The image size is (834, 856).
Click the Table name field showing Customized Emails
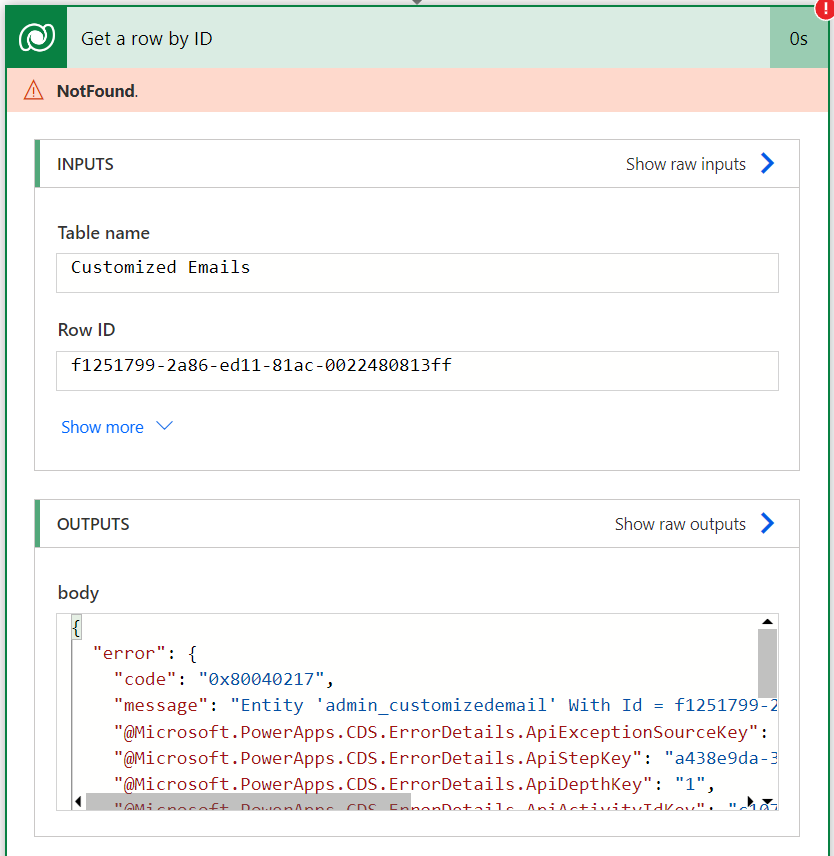pyautogui.click(x=417, y=272)
